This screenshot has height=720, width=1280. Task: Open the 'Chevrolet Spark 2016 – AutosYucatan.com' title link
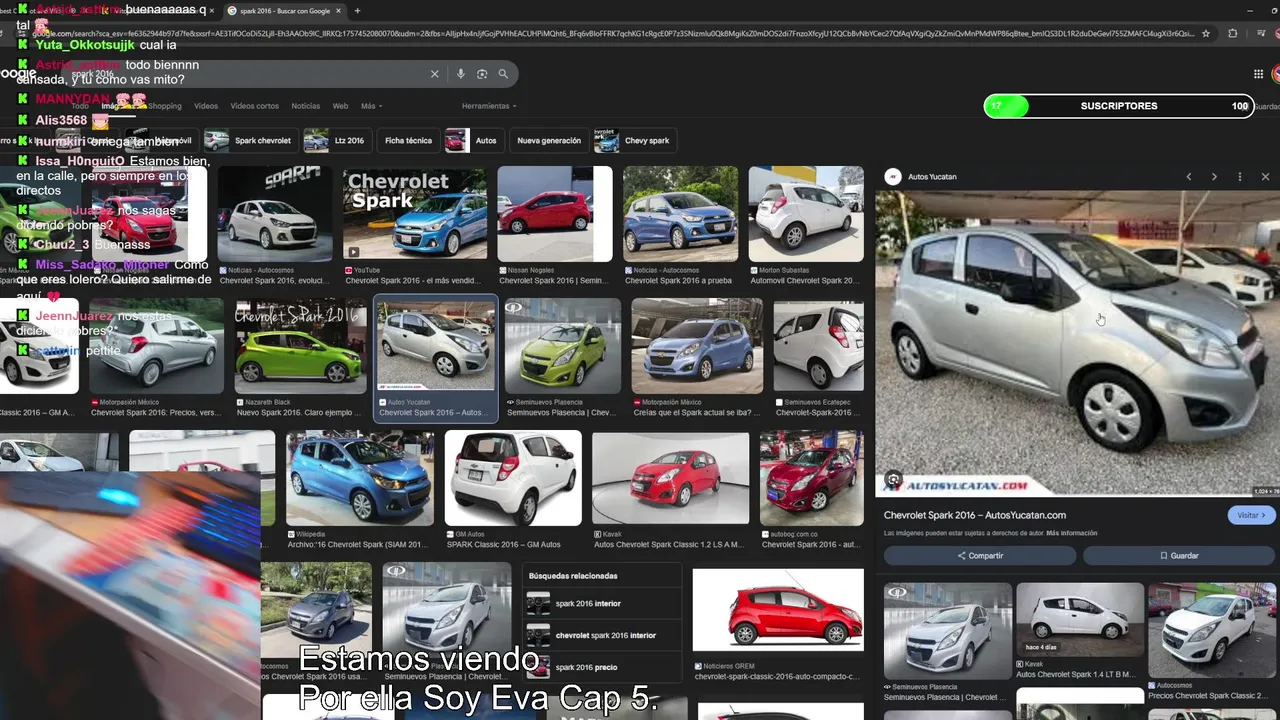pos(975,515)
